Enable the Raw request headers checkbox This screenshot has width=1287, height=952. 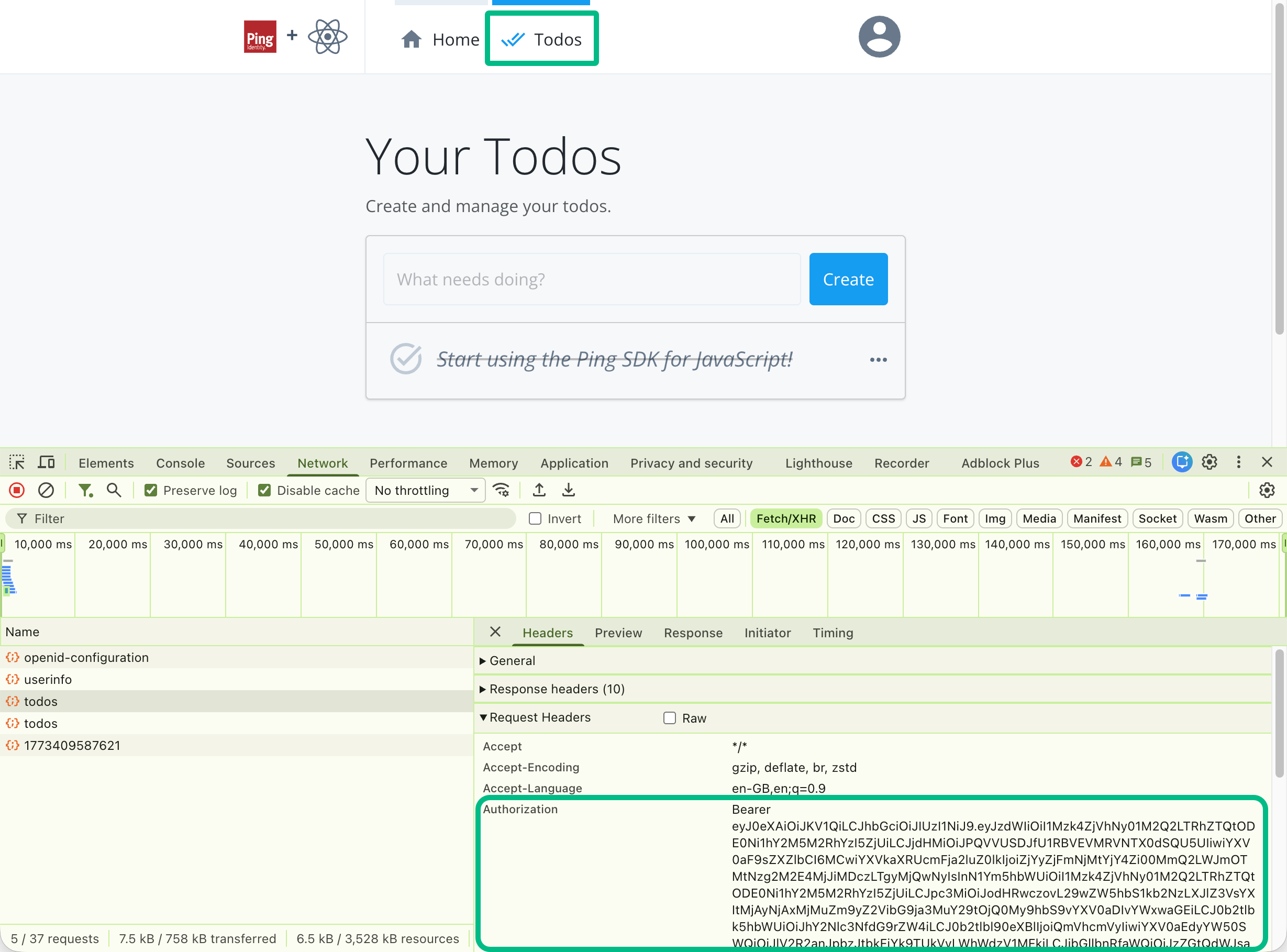click(670, 718)
